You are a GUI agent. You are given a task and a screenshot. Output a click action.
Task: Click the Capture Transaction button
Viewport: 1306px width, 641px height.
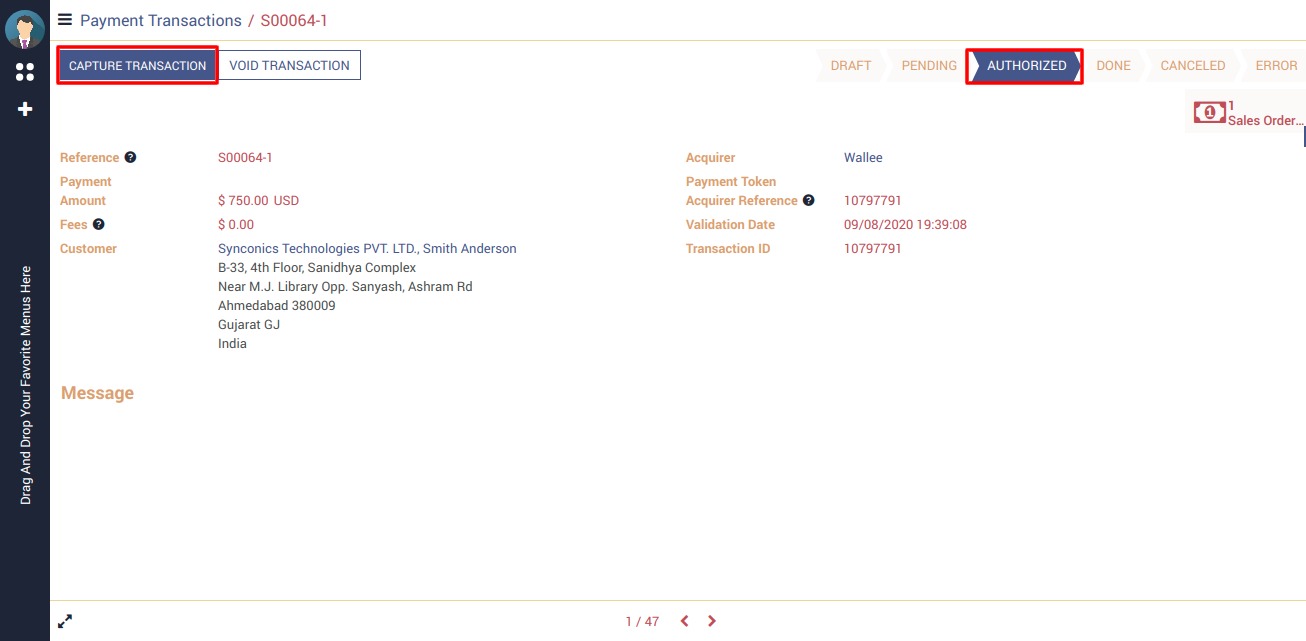pos(137,66)
